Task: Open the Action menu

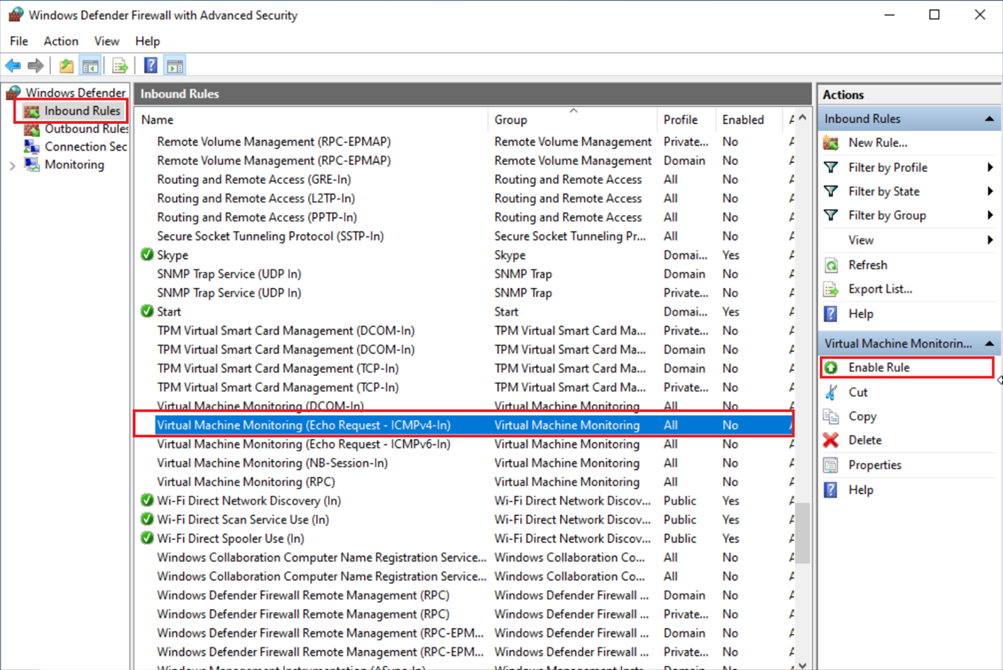Action: tap(61, 41)
